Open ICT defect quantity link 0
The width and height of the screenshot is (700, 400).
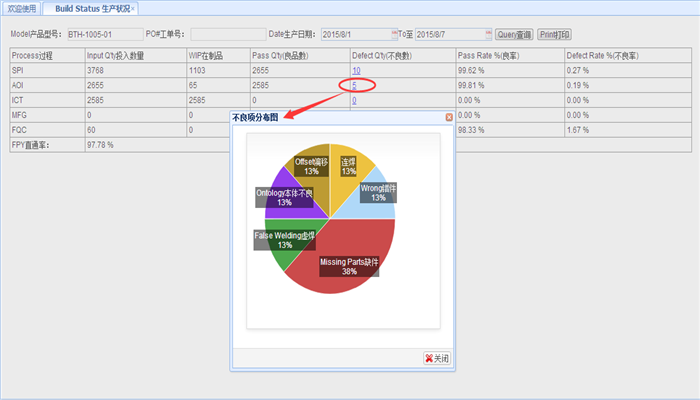pyautogui.click(x=354, y=100)
